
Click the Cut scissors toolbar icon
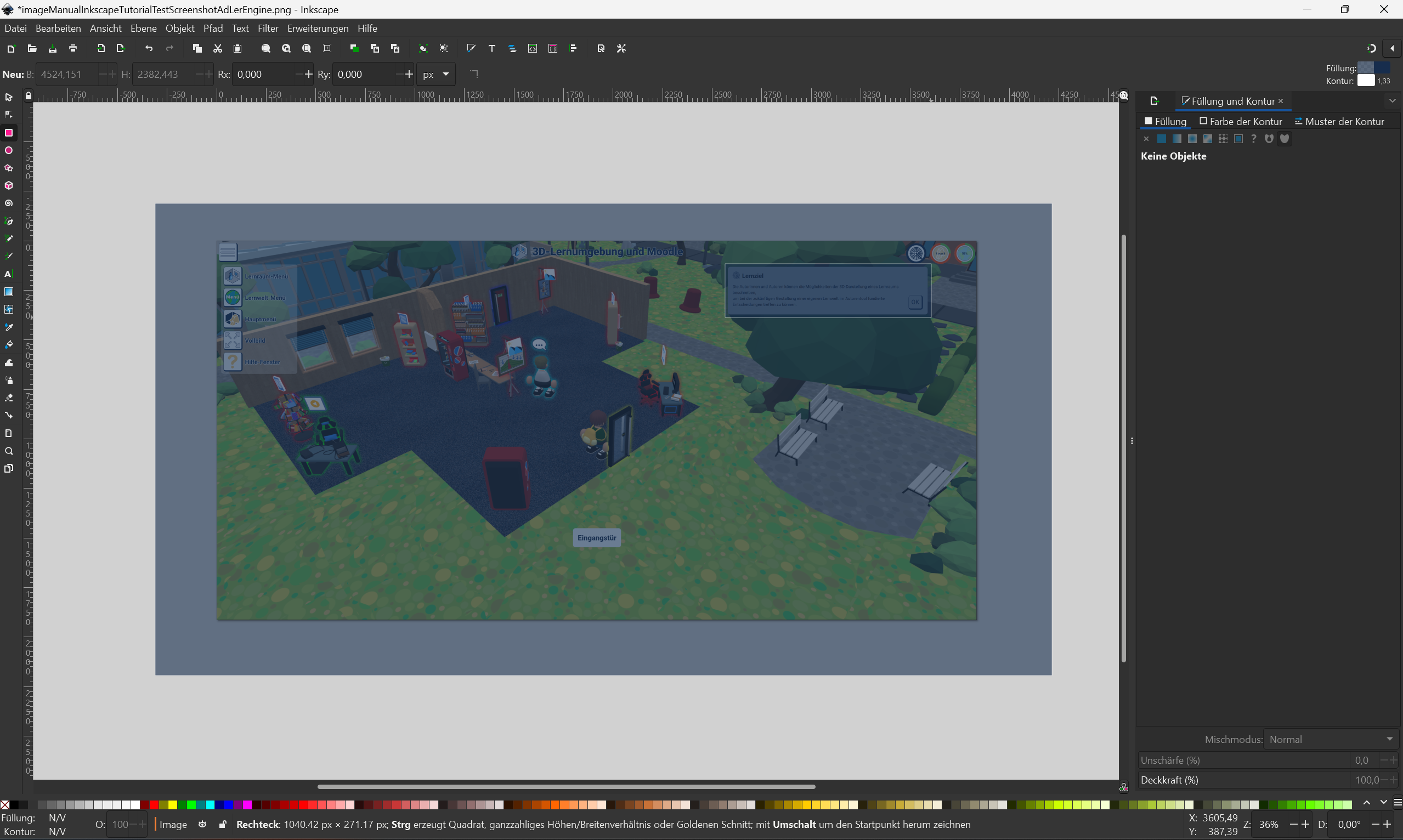point(217,49)
